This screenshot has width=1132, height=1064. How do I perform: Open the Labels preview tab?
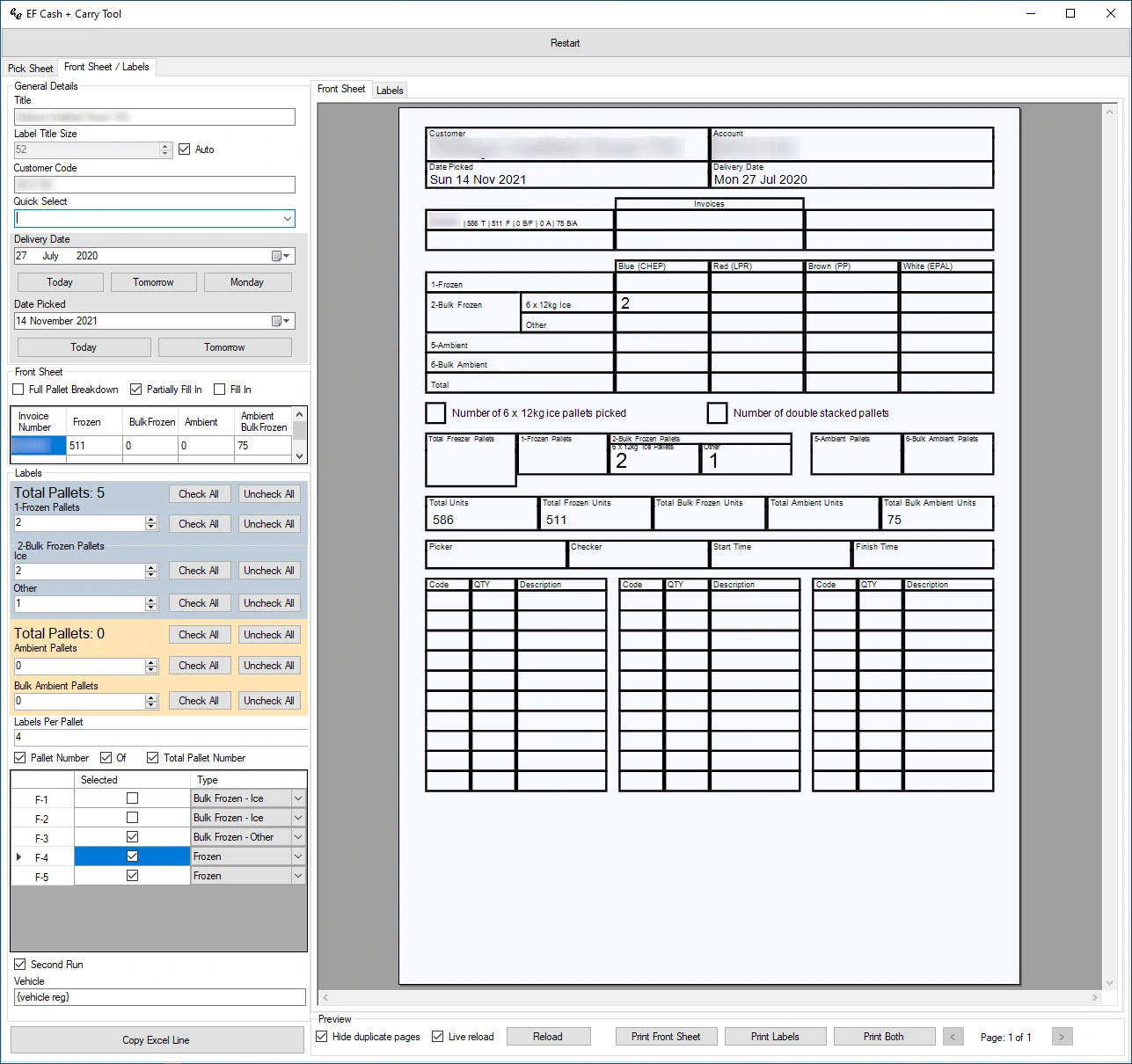(x=390, y=91)
